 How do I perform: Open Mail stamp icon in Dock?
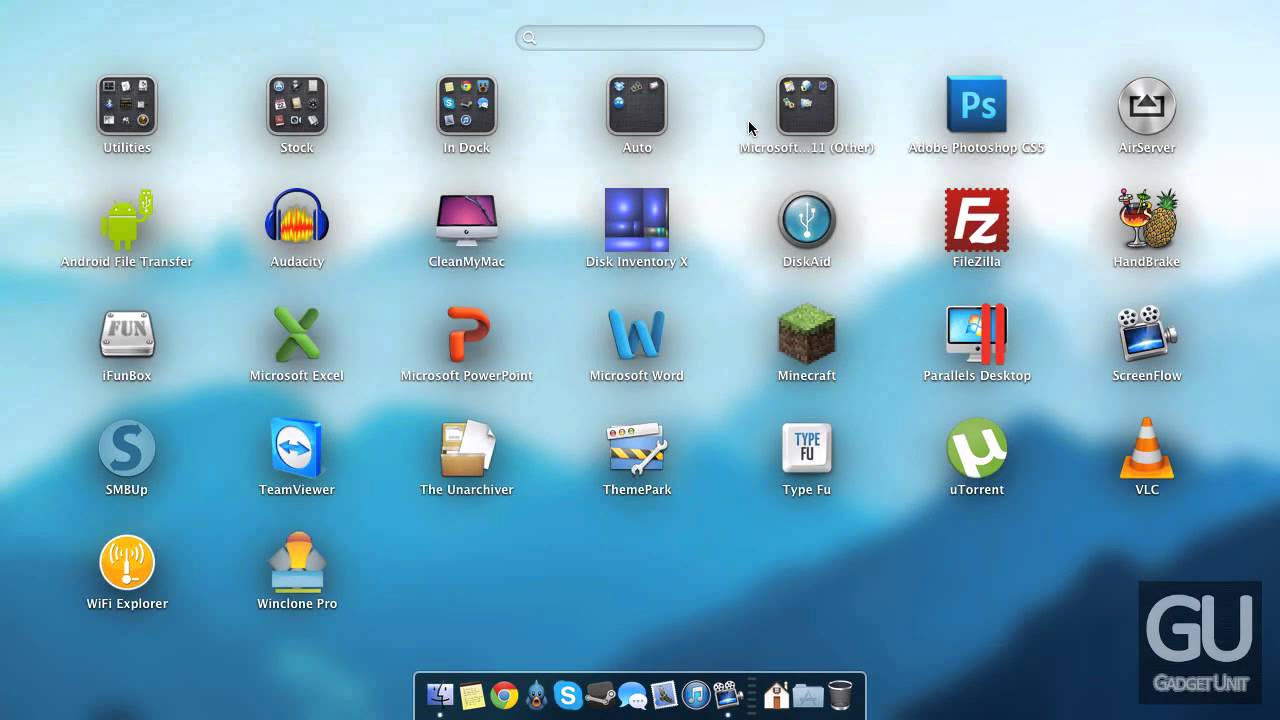click(664, 695)
